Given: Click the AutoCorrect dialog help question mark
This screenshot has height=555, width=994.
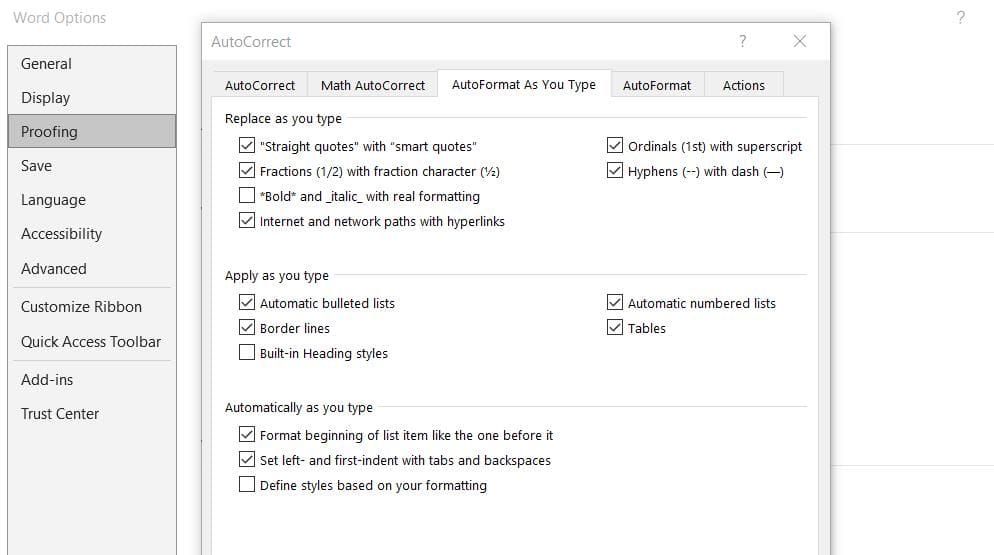Looking at the screenshot, I should point(742,41).
